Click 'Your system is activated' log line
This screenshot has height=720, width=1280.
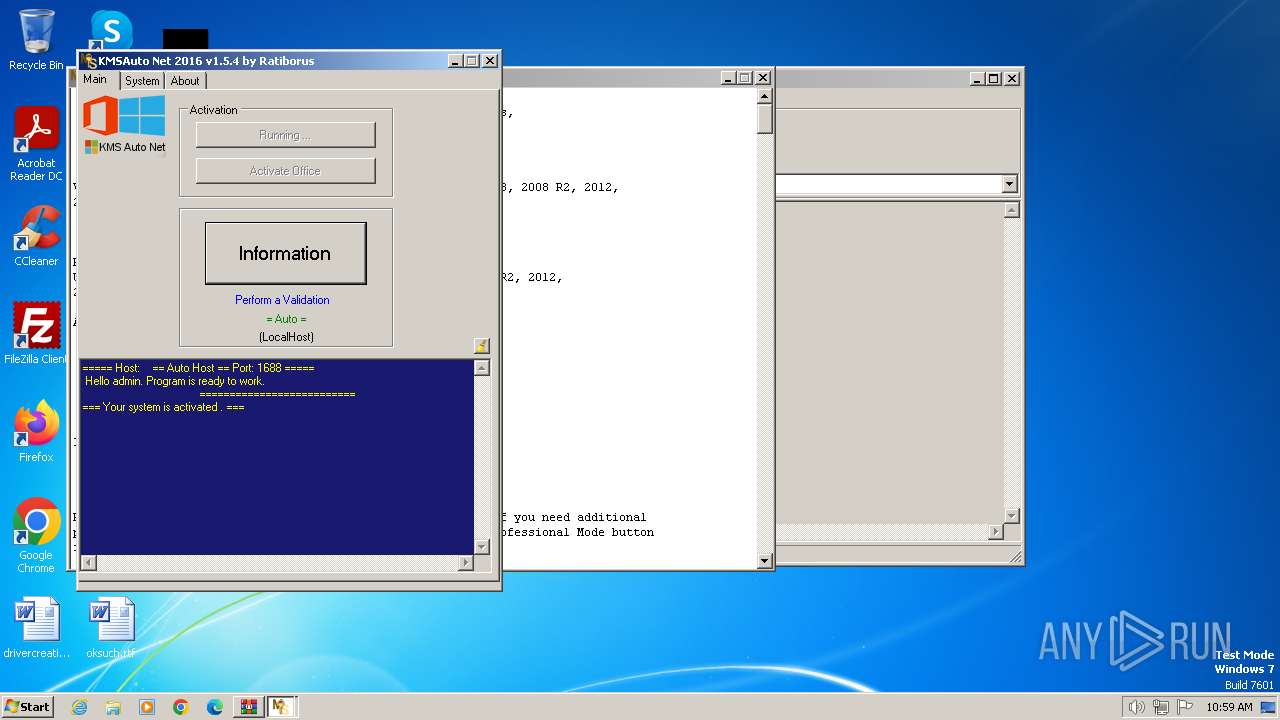(x=163, y=407)
